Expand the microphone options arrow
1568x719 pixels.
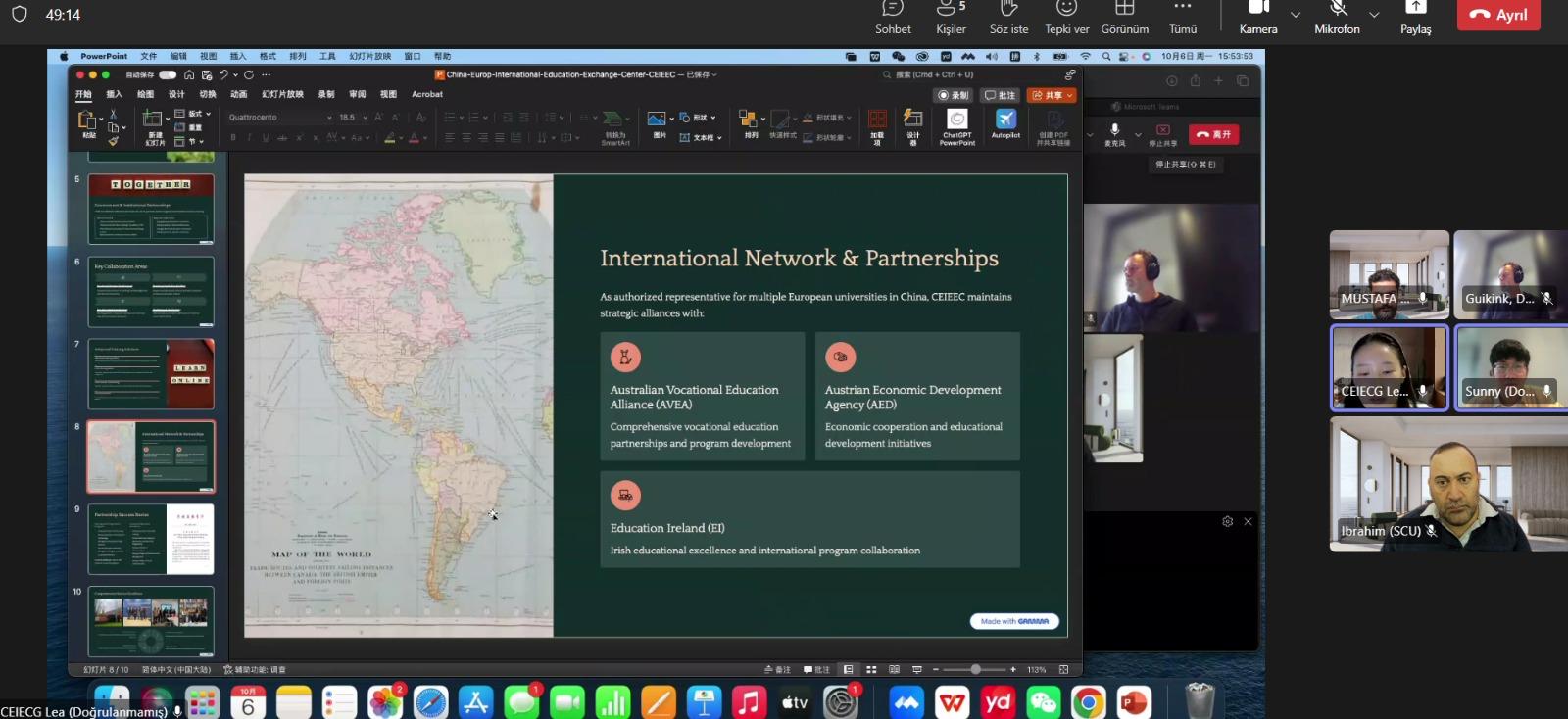(1374, 15)
